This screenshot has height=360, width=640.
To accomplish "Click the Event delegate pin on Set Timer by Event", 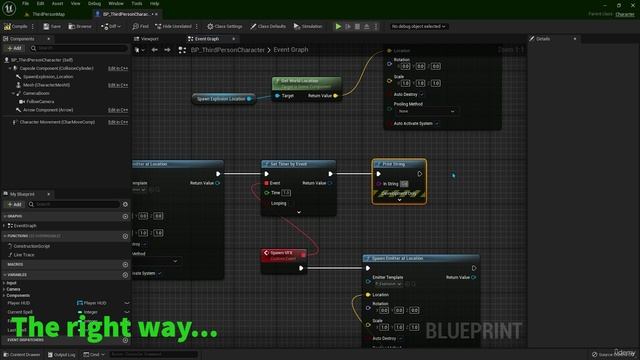I will [267, 183].
